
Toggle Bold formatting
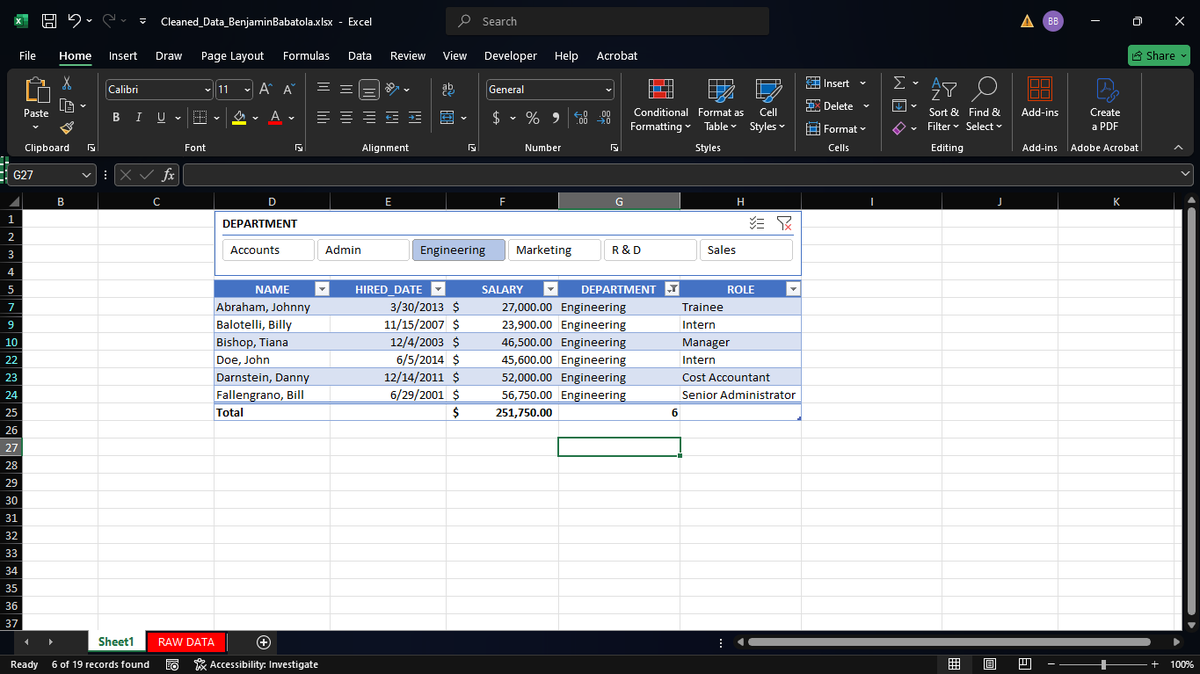116,118
